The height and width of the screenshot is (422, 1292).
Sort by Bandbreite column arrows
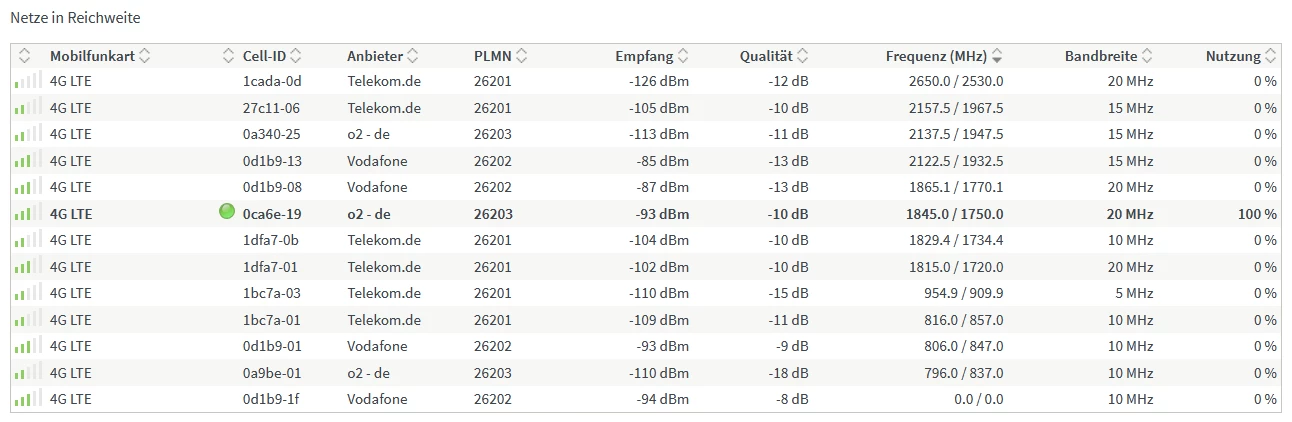1147,56
